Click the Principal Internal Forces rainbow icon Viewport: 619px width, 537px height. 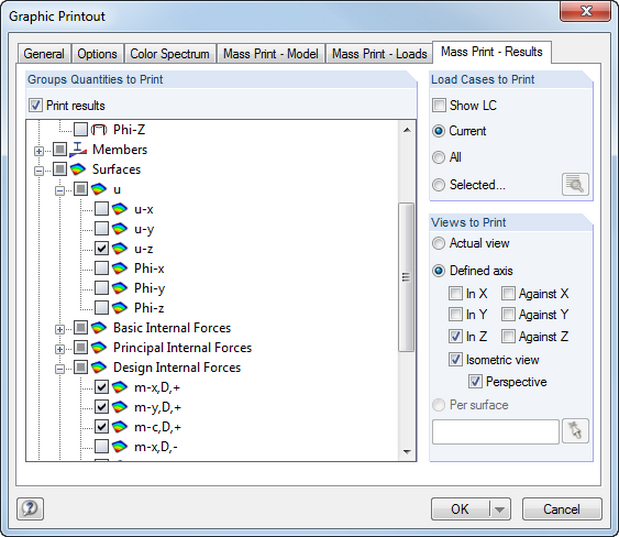coord(99,348)
